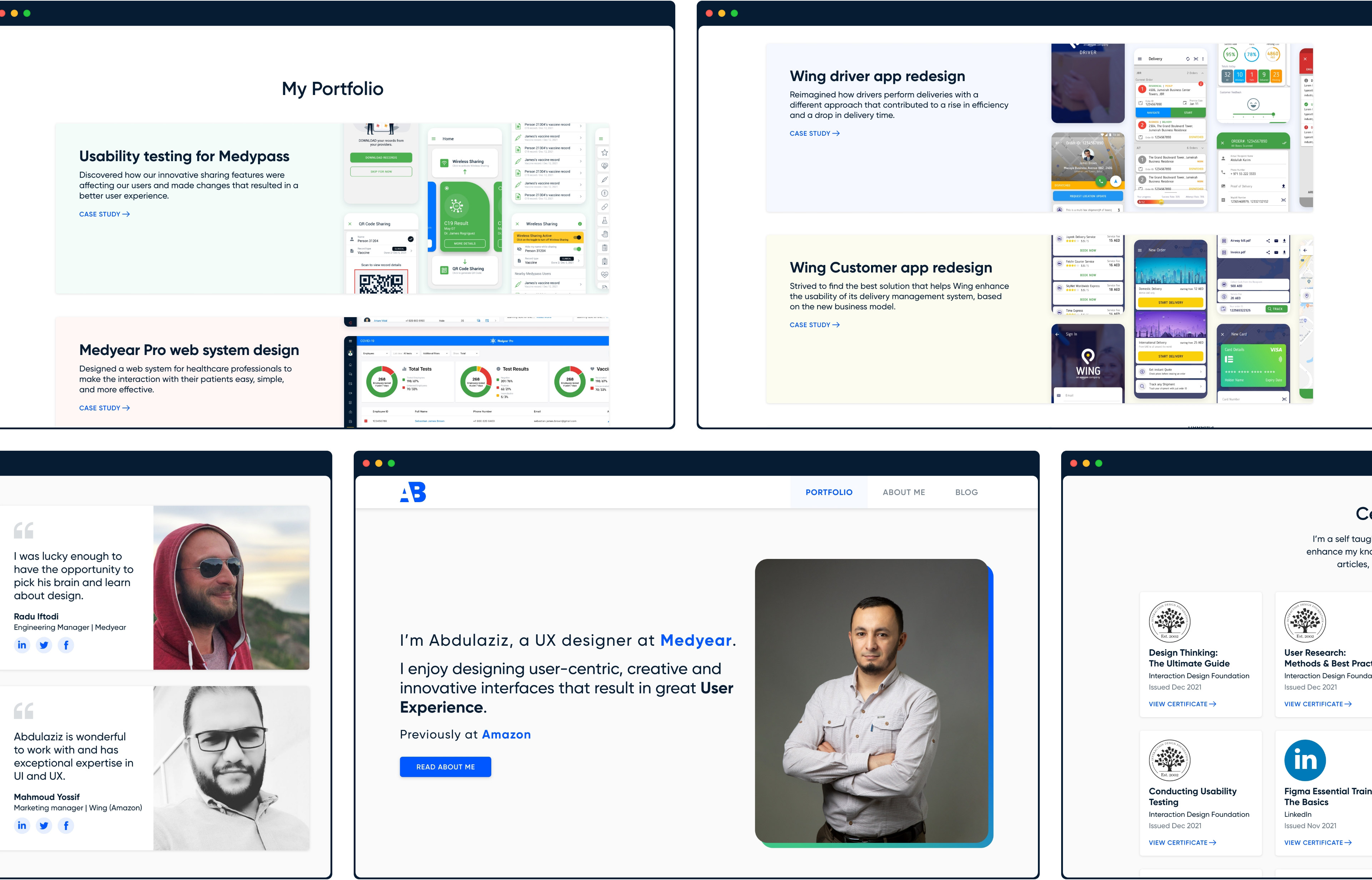This screenshot has height=880, width=1372.
Task: Switch to the PORTFOLIO tab
Action: coord(829,492)
